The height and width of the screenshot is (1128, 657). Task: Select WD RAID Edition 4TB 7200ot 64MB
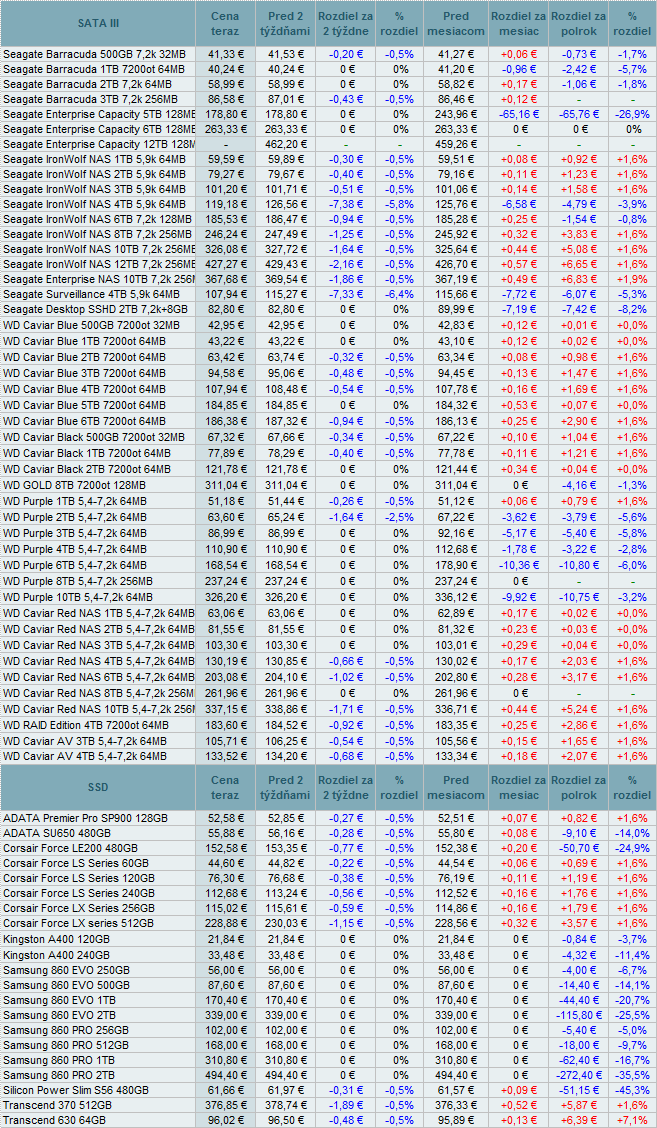86,725
